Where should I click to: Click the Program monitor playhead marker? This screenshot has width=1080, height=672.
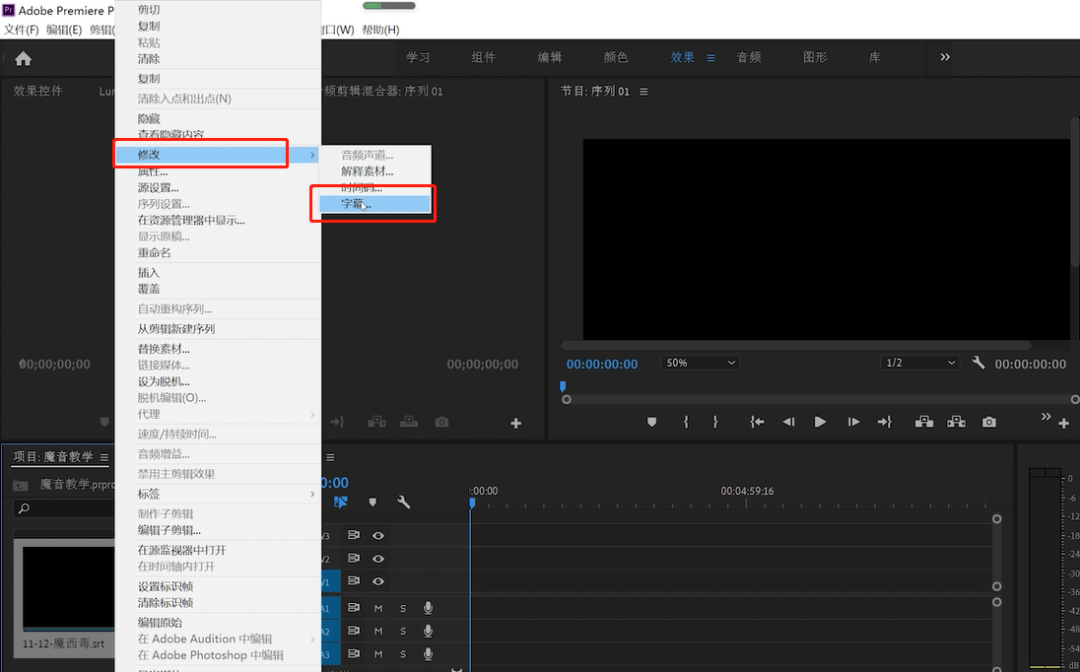coord(563,386)
